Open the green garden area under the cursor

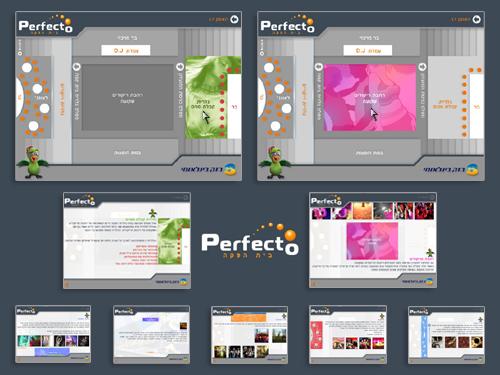coord(206,97)
